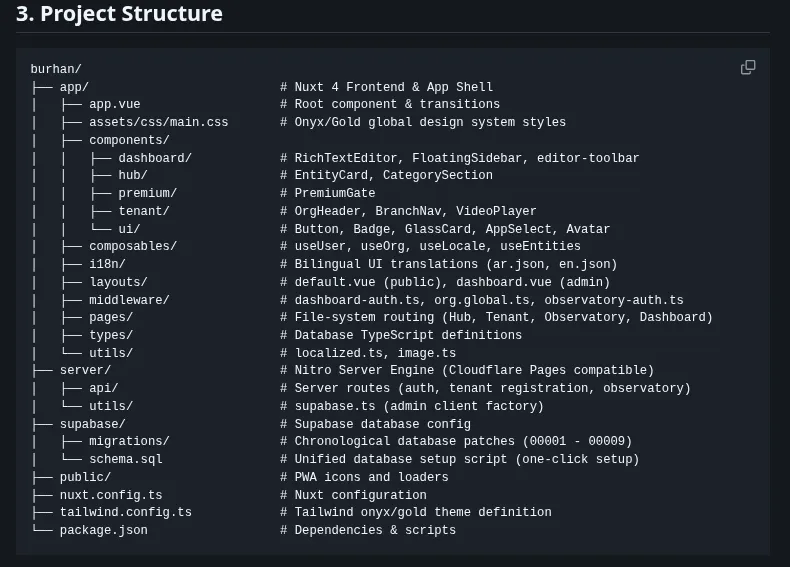Click comment "# Server routes (auth, tenant registration...)"
The height and width of the screenshot is (567, 790).
pyautogui.click(x=485, y=389)
